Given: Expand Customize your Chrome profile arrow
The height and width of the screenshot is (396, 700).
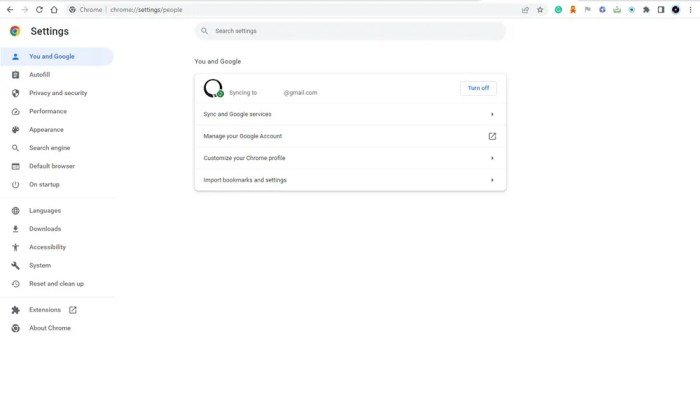Looking at the screenshot, I should 492,158.
